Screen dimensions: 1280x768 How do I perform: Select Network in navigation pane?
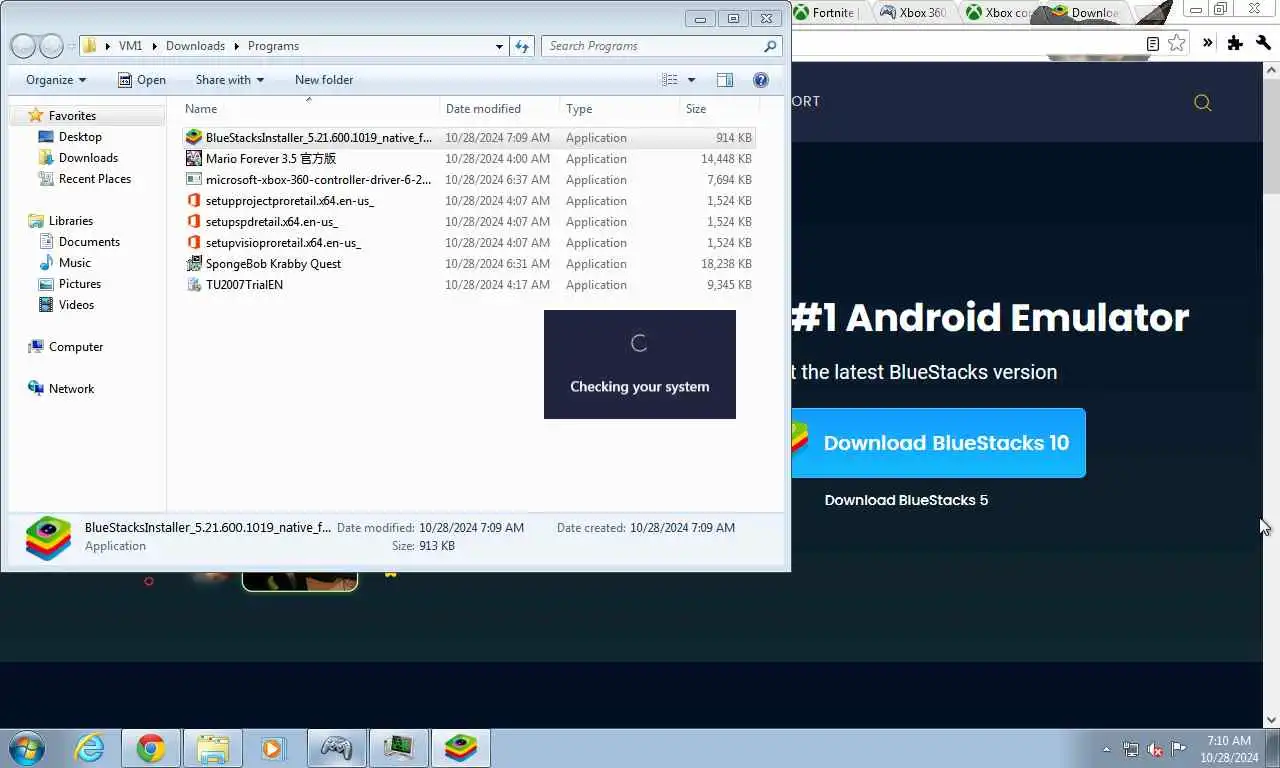(x=71, y=389)
